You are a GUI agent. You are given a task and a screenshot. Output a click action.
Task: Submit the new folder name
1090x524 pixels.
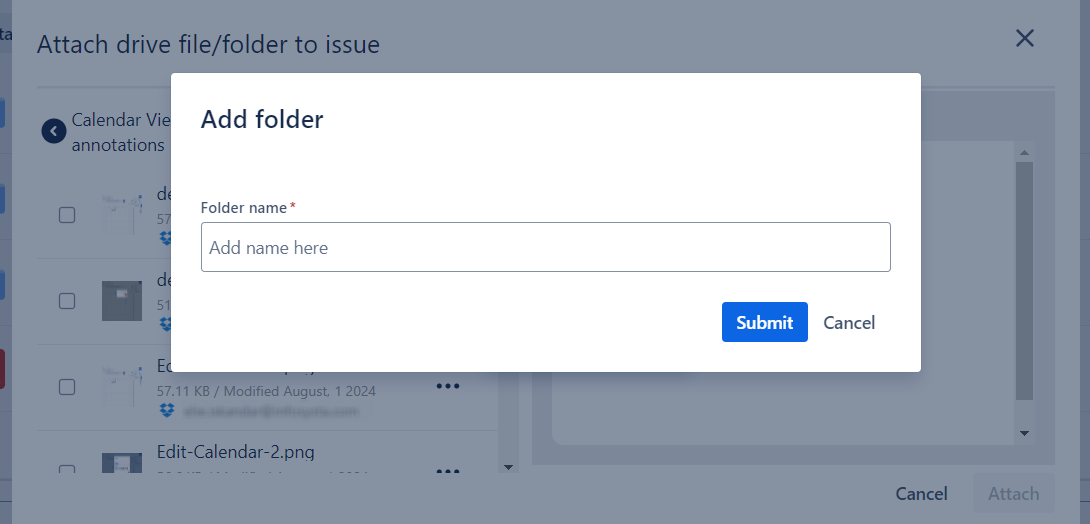764,322
